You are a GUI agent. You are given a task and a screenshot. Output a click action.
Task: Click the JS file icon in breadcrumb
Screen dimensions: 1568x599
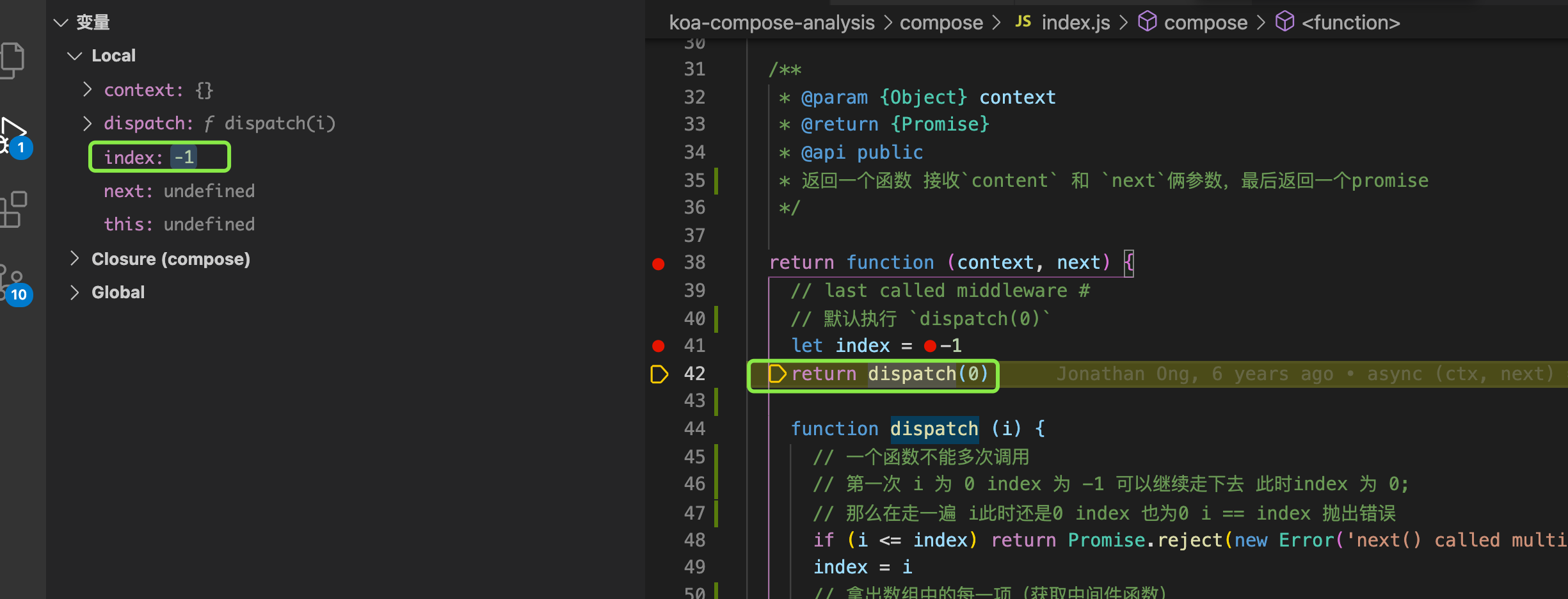tap(1023, 22)
